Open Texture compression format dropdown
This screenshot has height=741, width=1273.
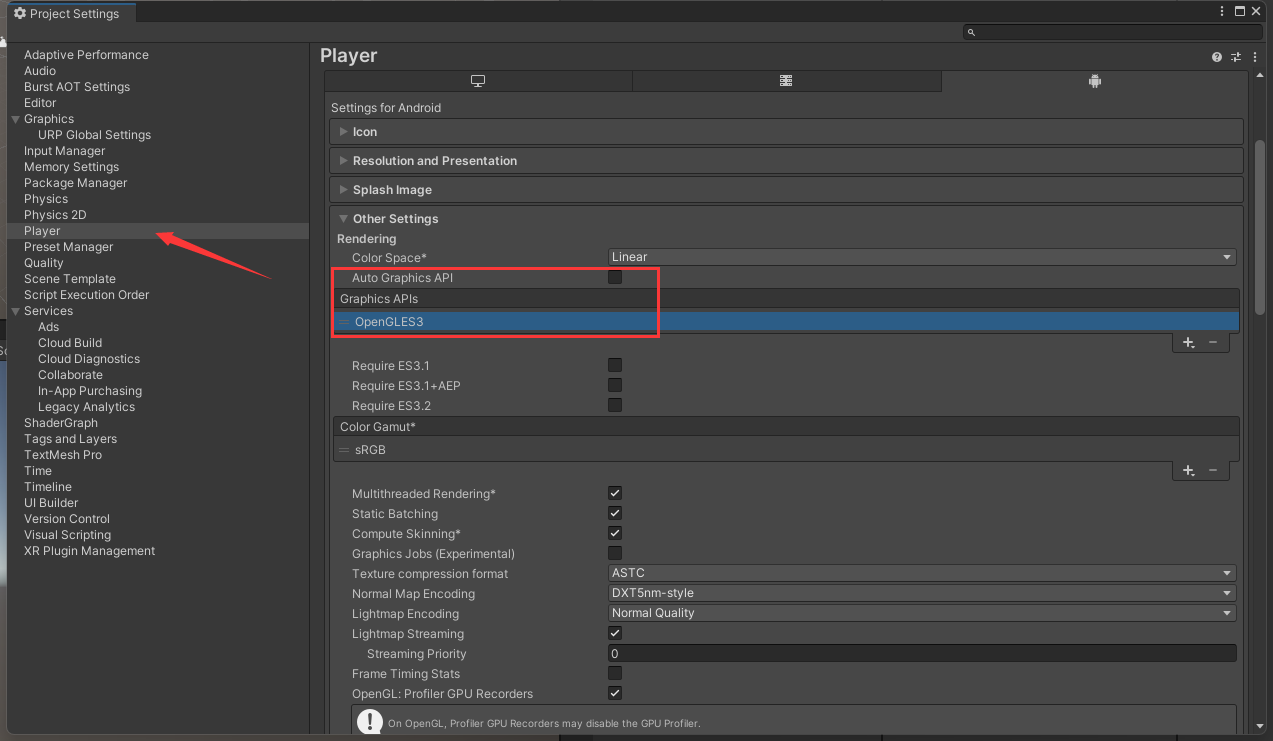click(922, 573)
